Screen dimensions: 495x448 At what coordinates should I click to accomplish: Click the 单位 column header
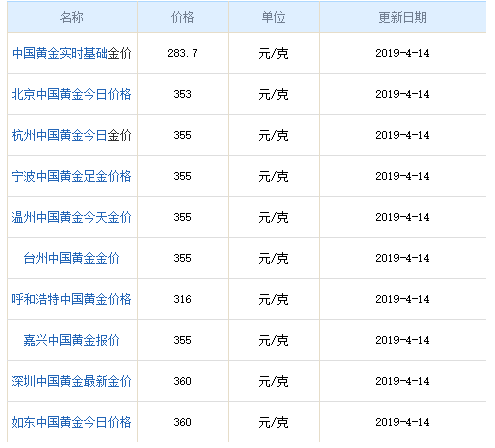274,17
